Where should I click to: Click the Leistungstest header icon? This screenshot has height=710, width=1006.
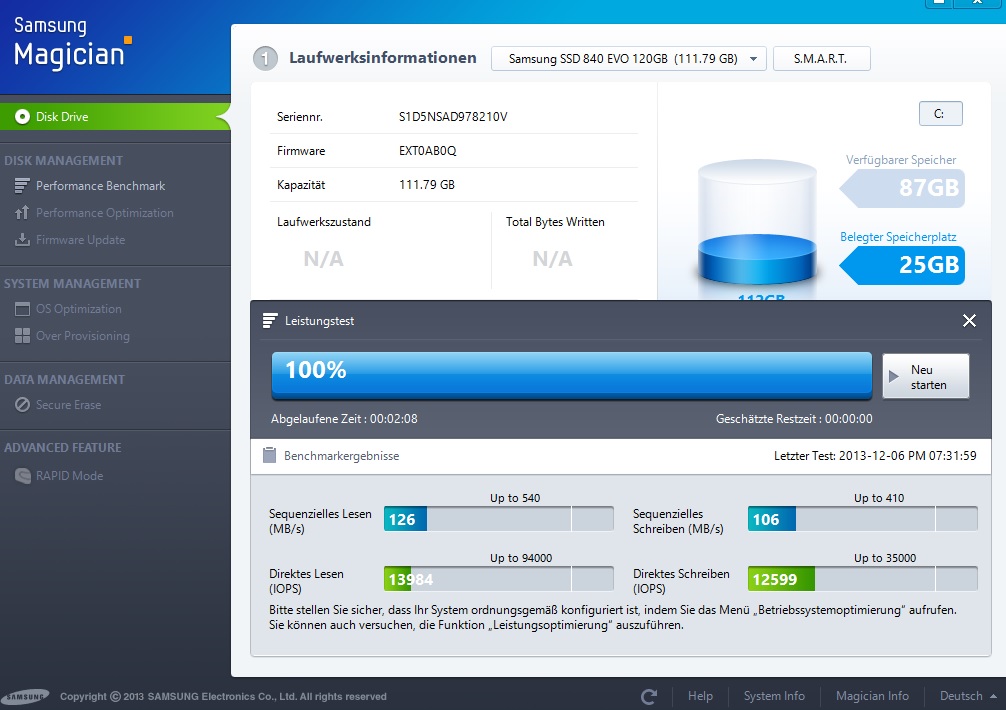pos(270,321)
